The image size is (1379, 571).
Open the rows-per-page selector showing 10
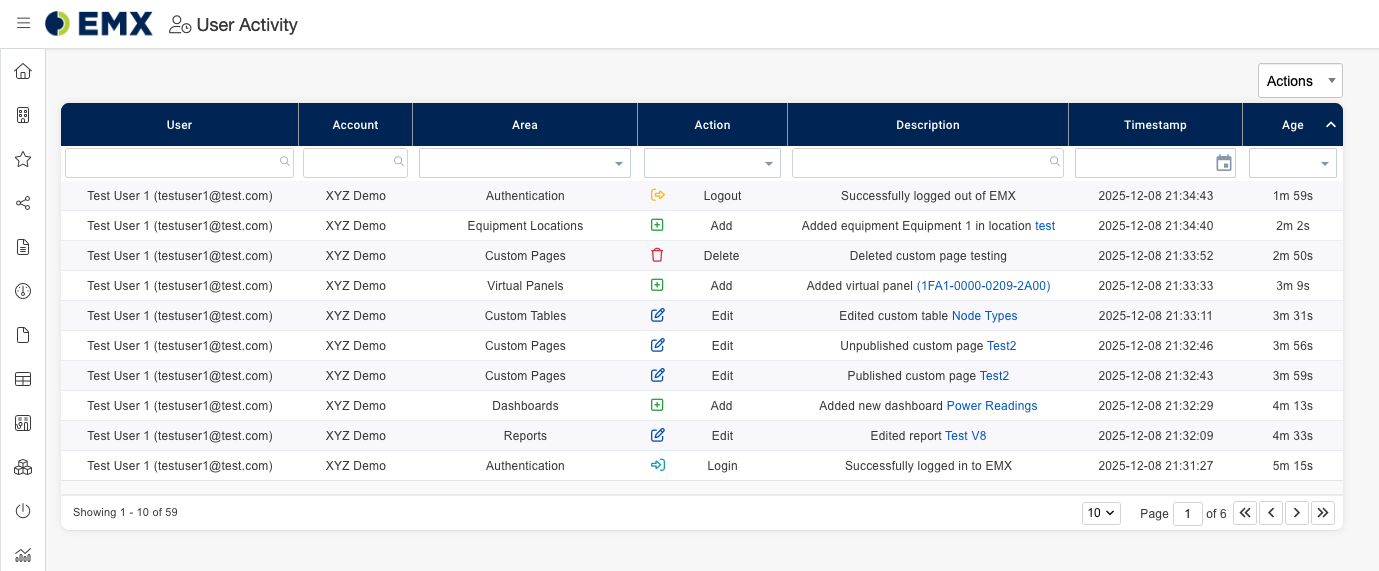(1101, 513)
